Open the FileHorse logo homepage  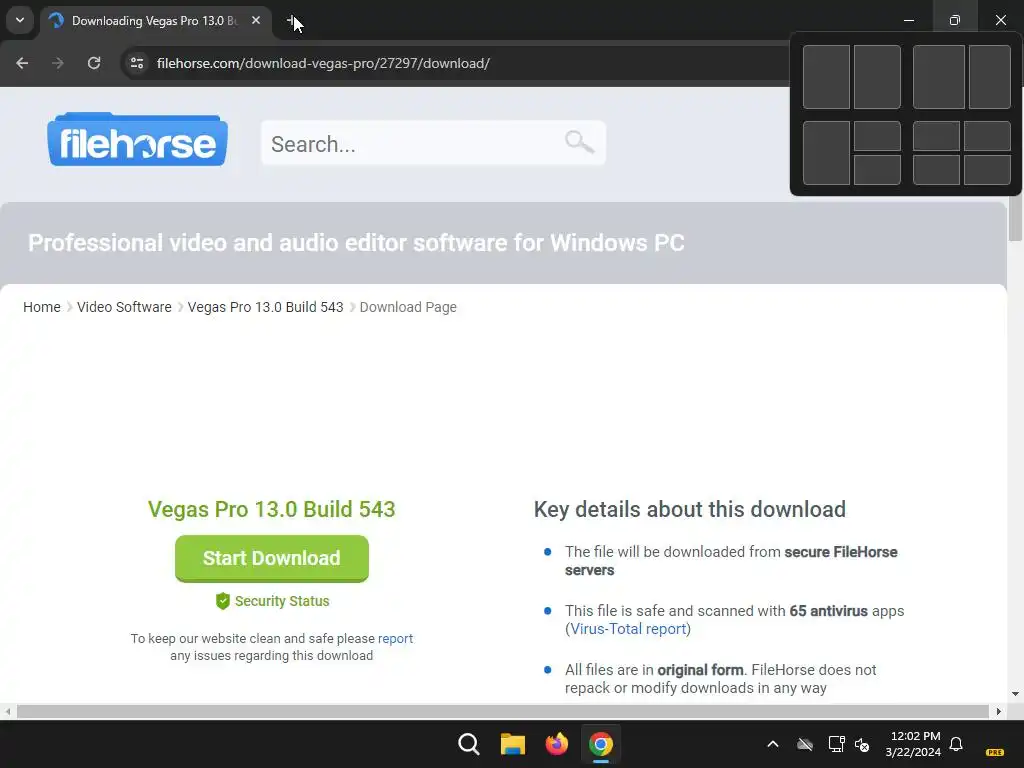[x=137, y=140]
